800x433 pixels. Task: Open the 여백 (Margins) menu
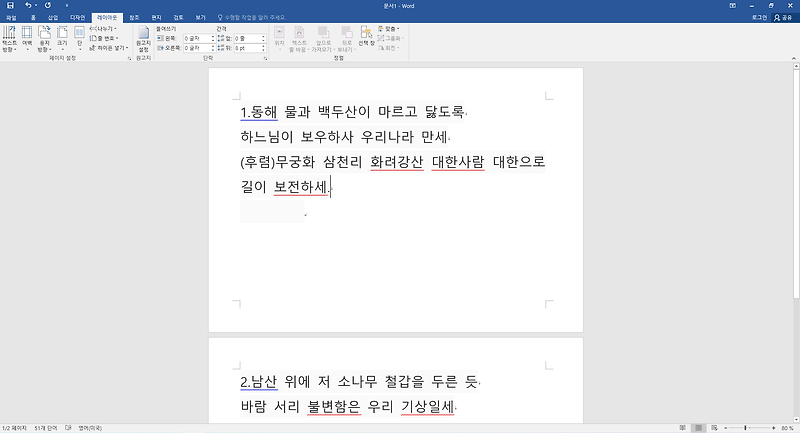pos(27,39)
